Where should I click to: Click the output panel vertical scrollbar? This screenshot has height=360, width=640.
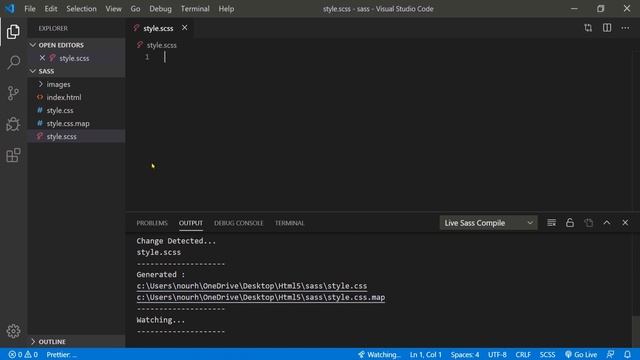click(x=636, y=331)
